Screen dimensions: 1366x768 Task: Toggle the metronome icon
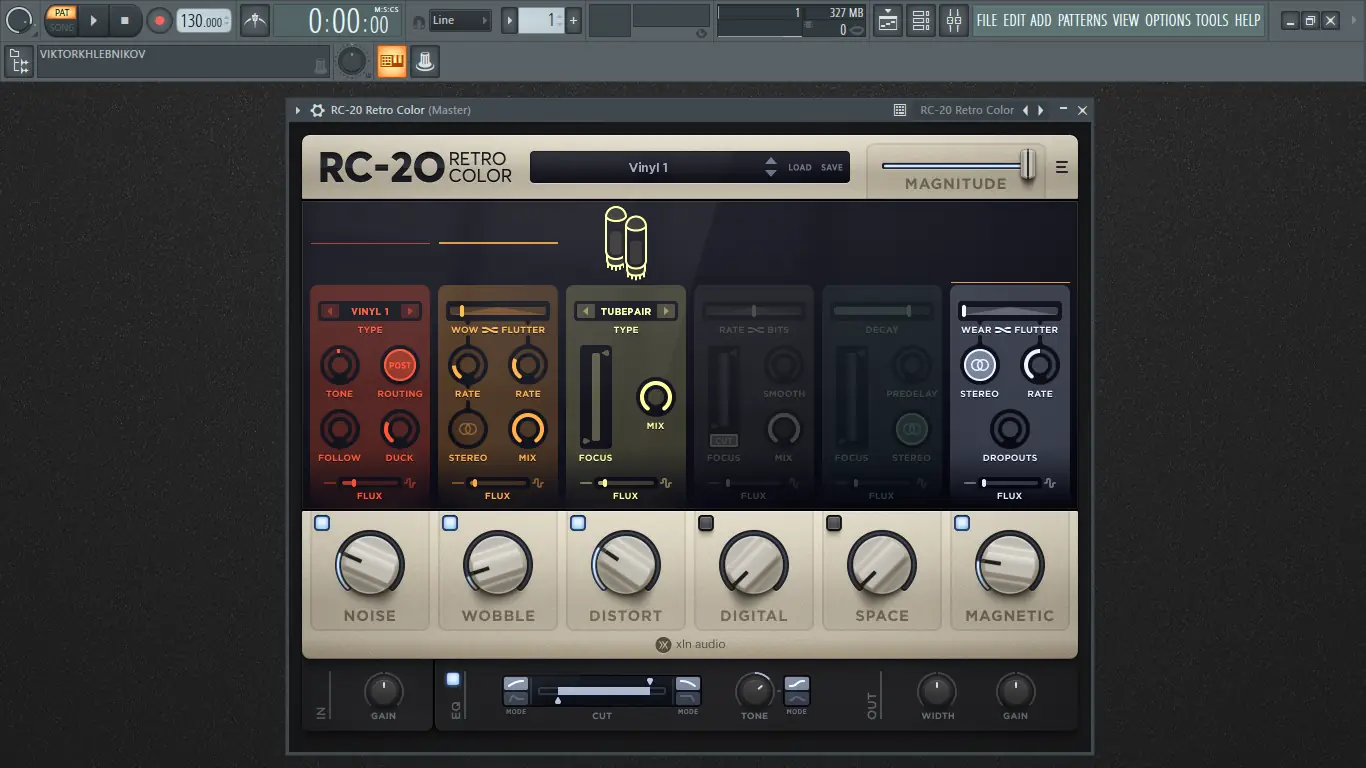click(254, 20)
